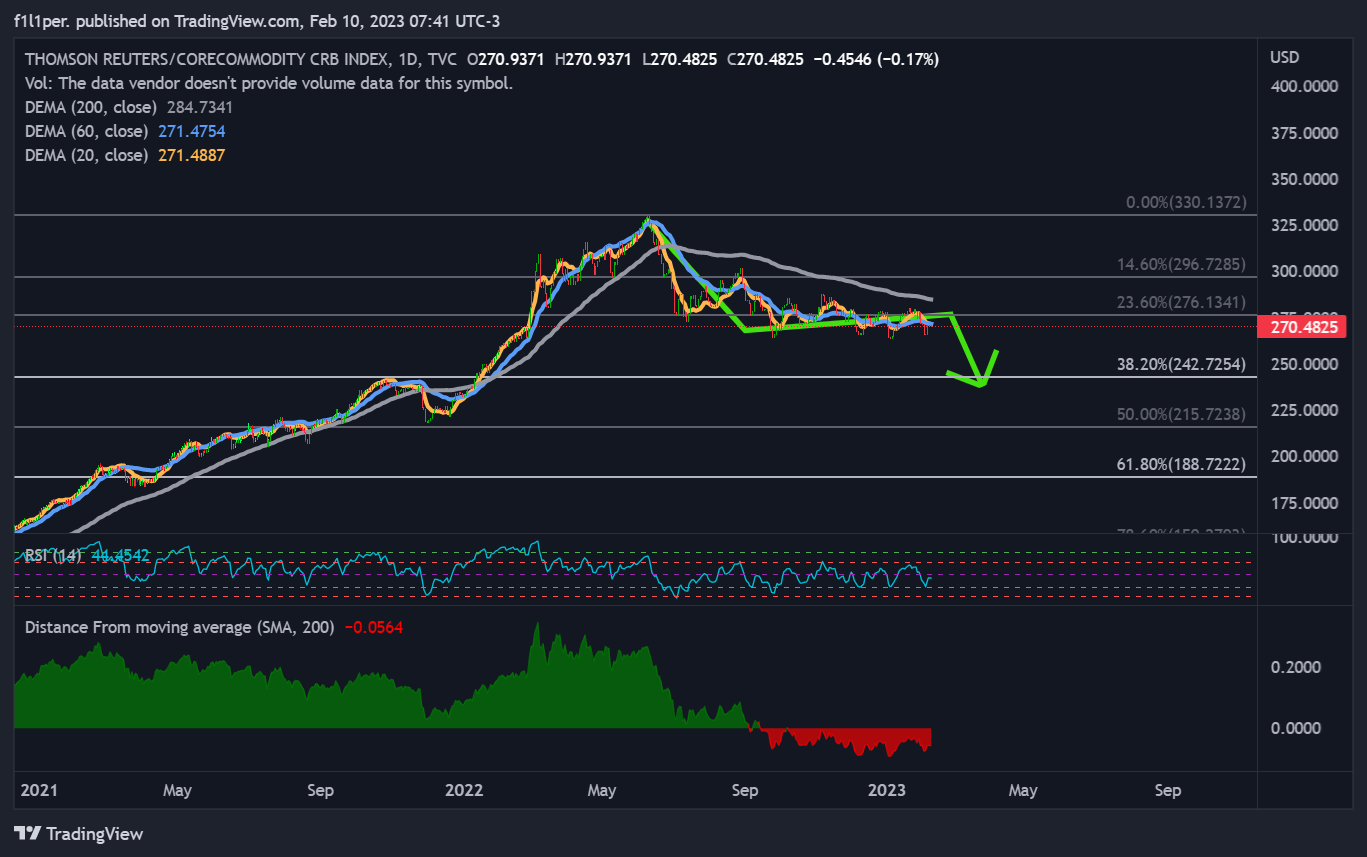Click the red distance value -0.0564

374,627
